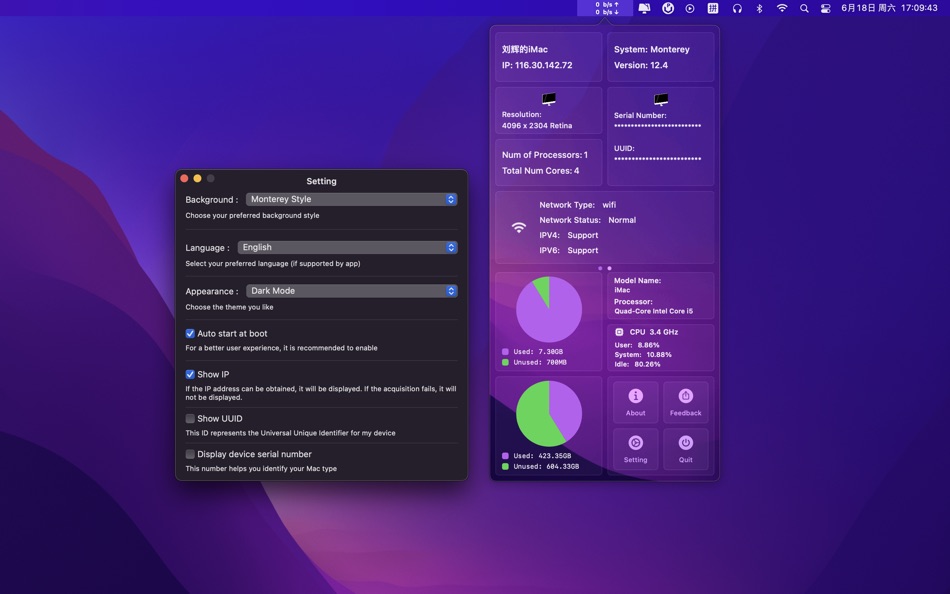Click the hidden UUID value
Image resolution: width=950 pixels, height=594 pixels.
coord(657,159)
